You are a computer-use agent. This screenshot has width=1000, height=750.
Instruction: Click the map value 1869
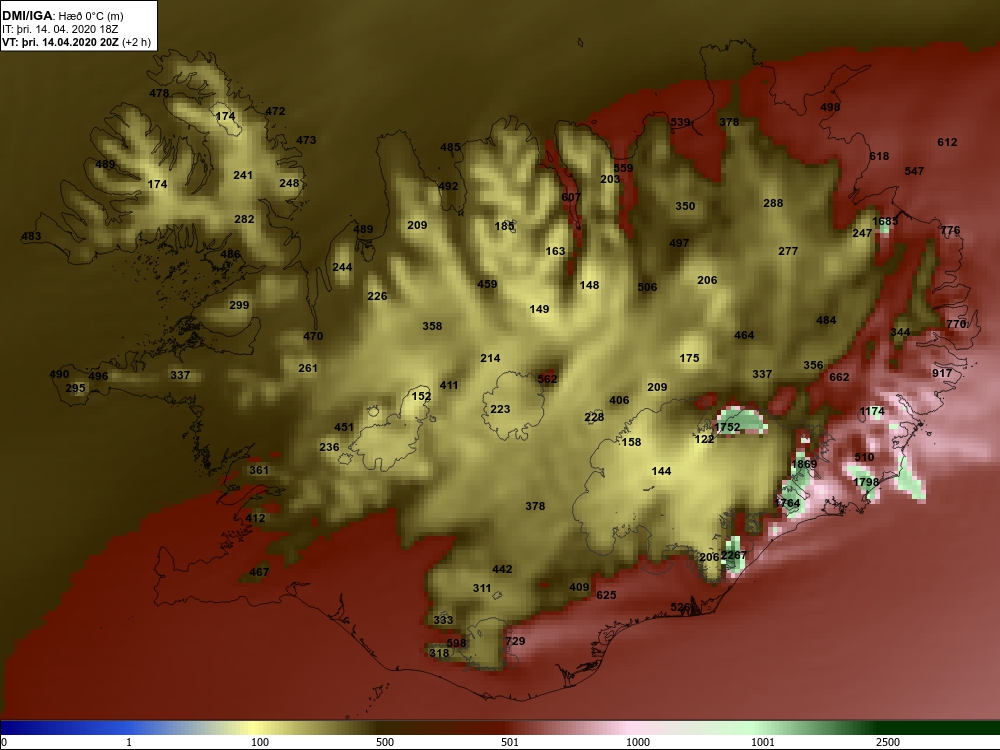pos(804,464)
